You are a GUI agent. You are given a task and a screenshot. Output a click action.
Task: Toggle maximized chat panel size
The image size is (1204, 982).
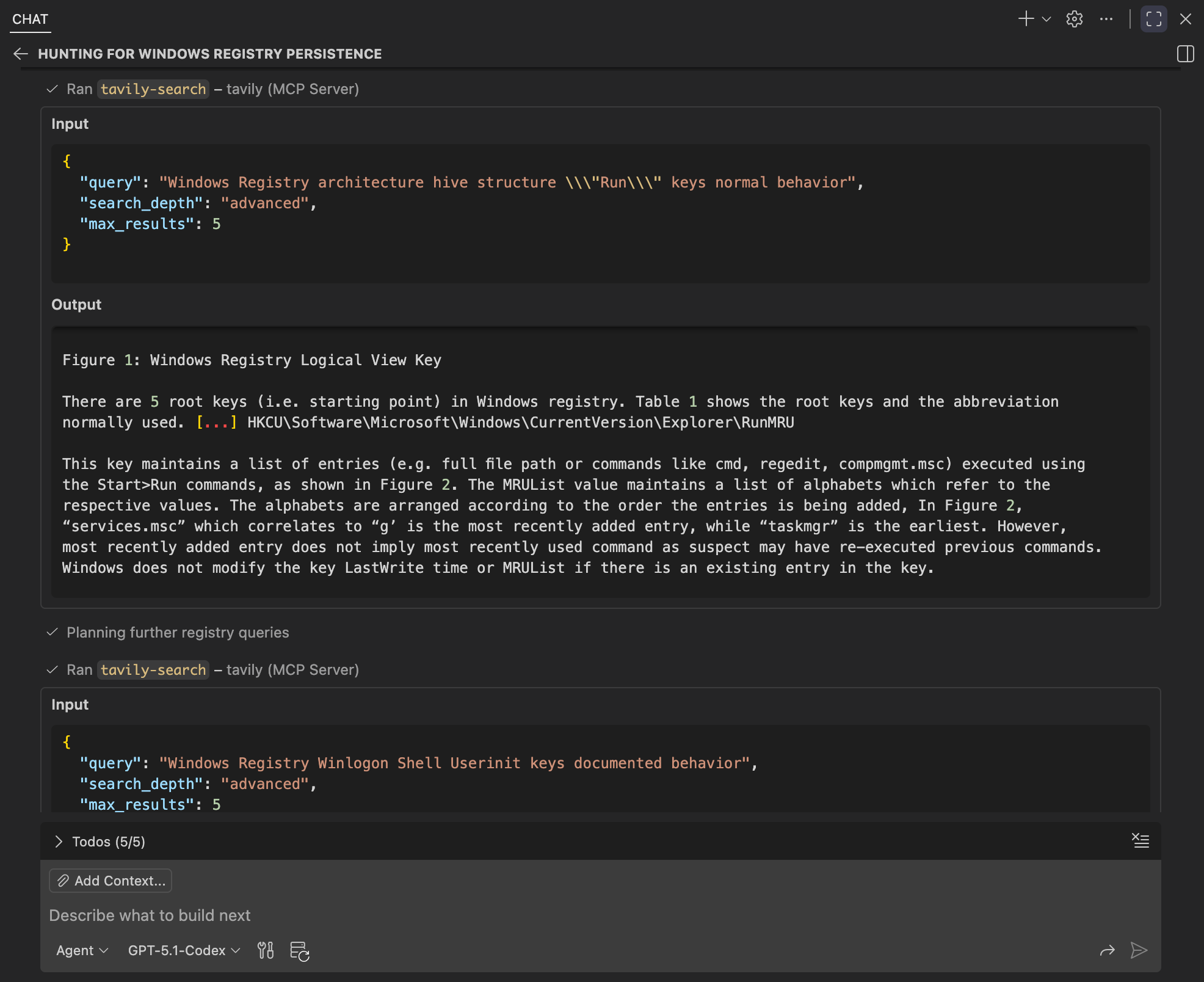[1153, 19]
